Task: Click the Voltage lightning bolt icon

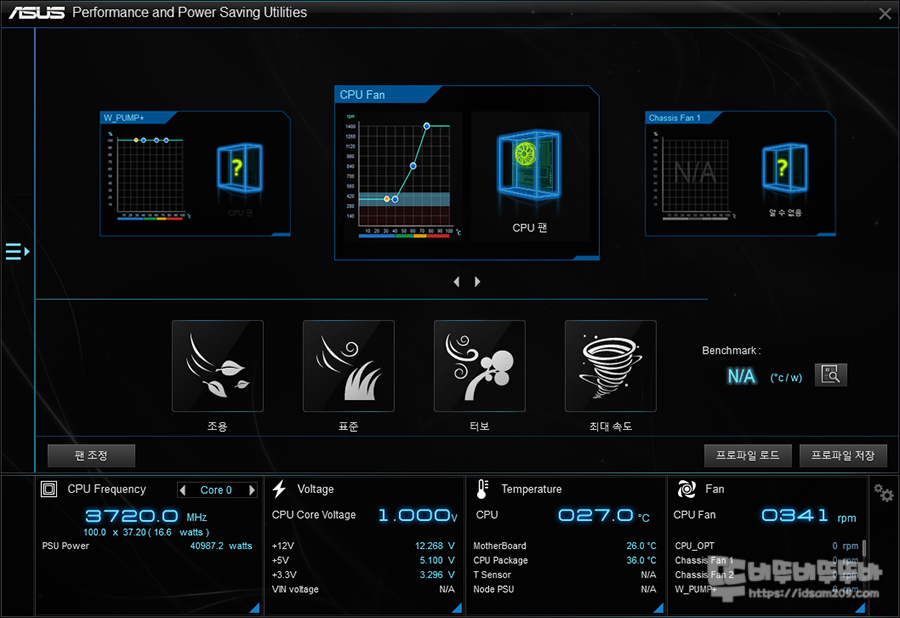Action: coord(279,489)
